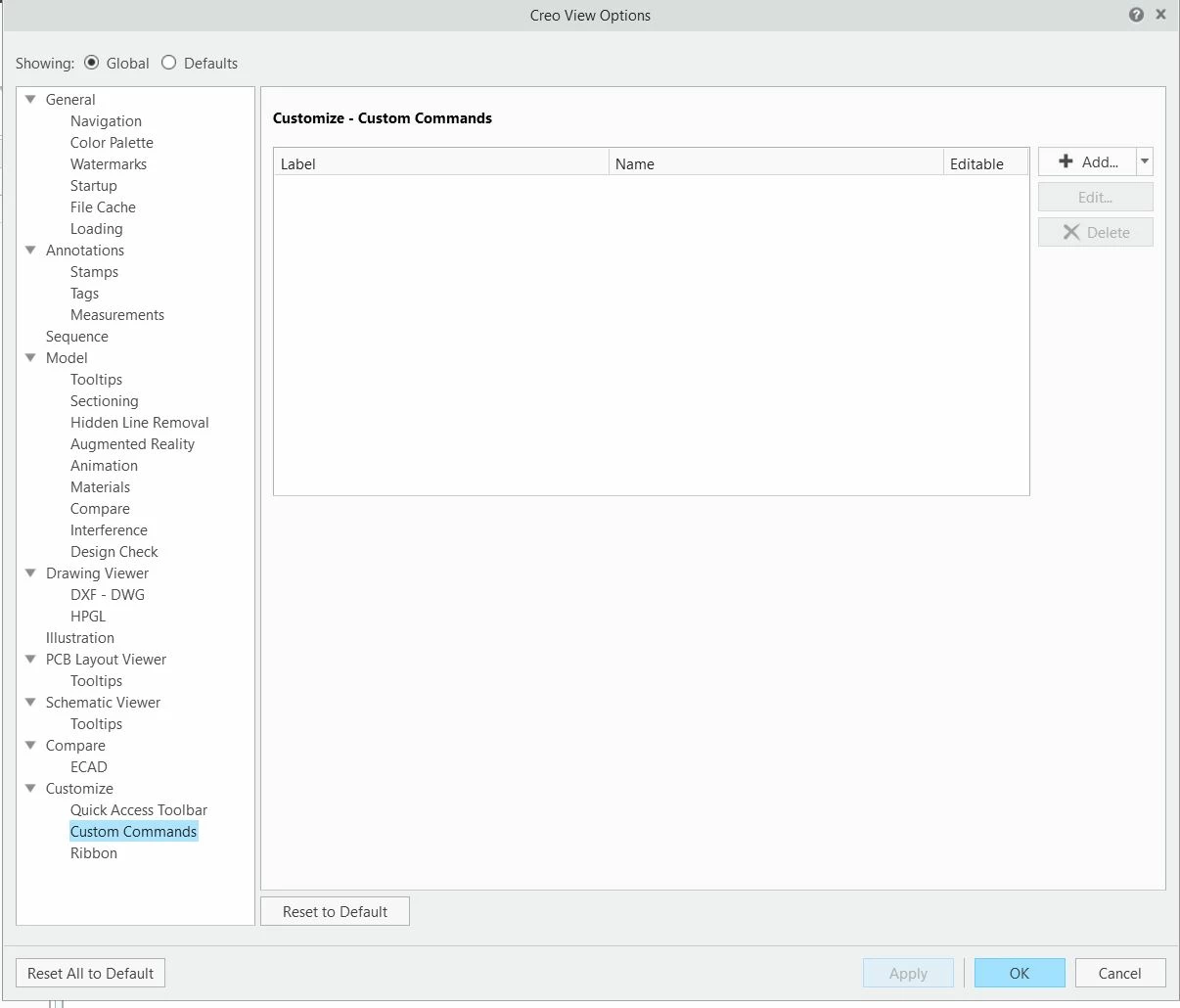Sort by the Label column header
Screen dimensions: 1180x1008
tap(441, 162)
